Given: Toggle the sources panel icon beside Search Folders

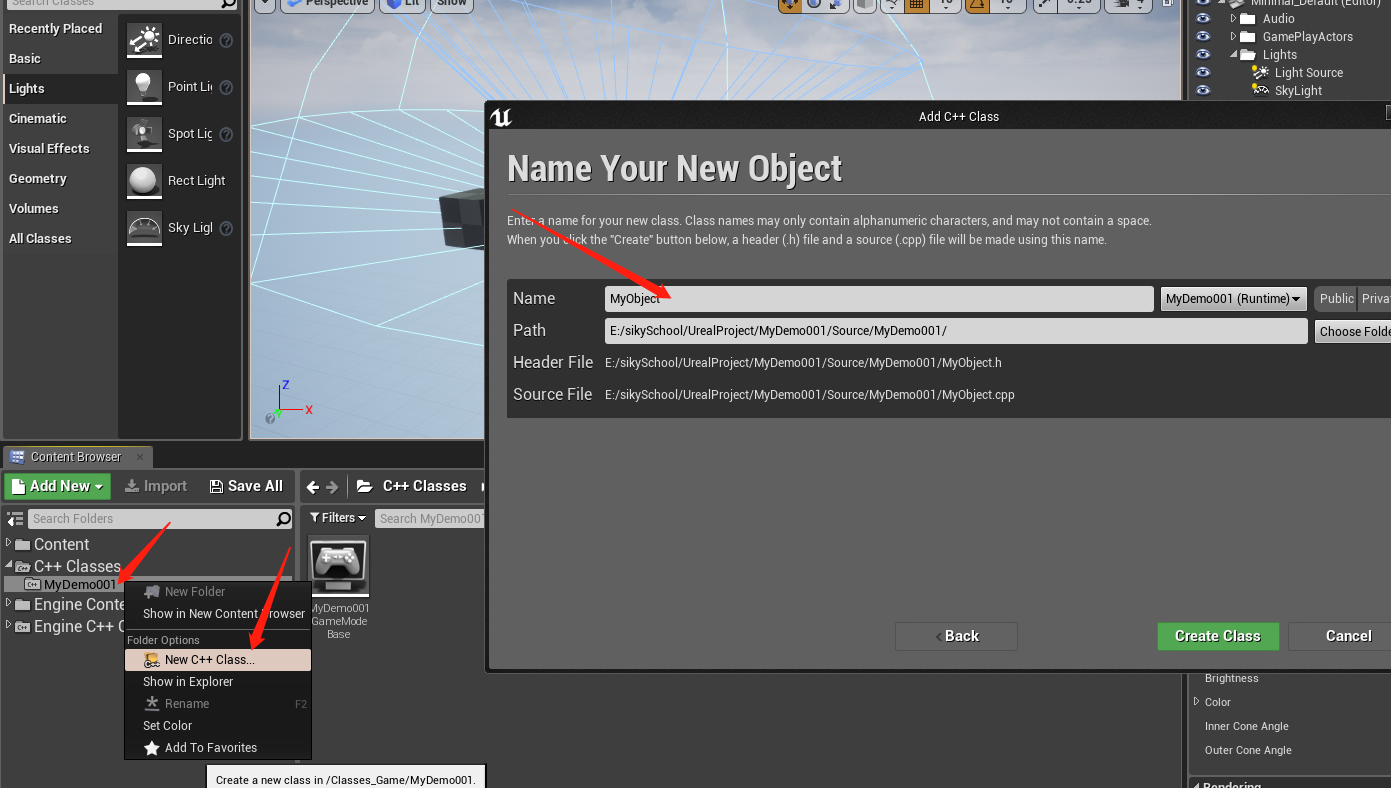Looking at the screenshot, I should [x=15, y=519].
